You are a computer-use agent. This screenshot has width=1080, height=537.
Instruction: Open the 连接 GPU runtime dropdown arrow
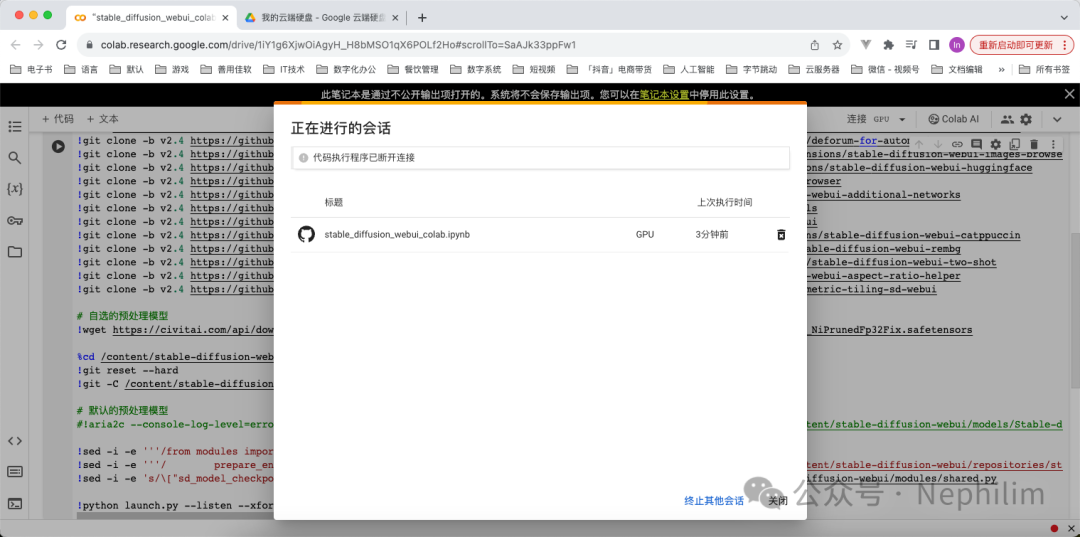click(902, 119)
